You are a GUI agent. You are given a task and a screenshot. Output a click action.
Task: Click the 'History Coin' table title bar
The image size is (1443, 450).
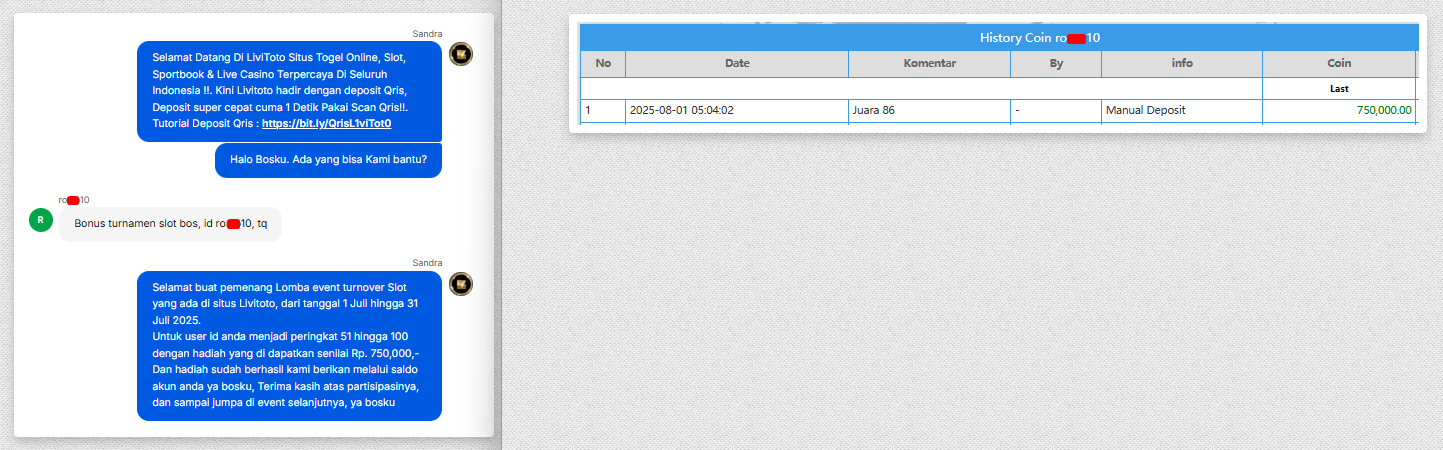999,38
